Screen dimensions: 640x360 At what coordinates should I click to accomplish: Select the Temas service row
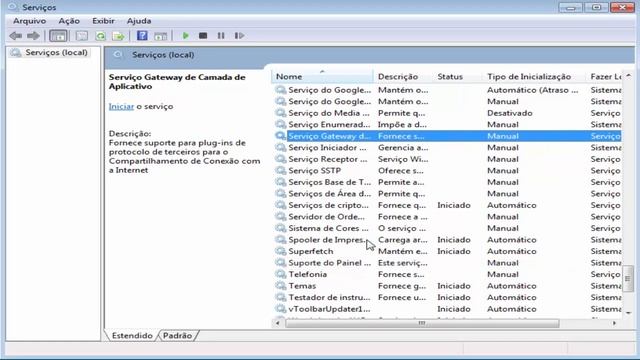click(448, 286)
